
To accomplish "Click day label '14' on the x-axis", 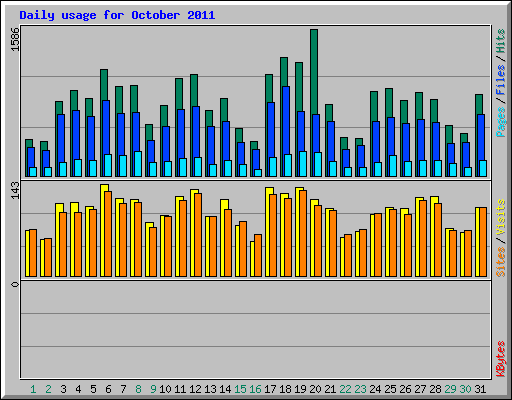I will (225, 389).
